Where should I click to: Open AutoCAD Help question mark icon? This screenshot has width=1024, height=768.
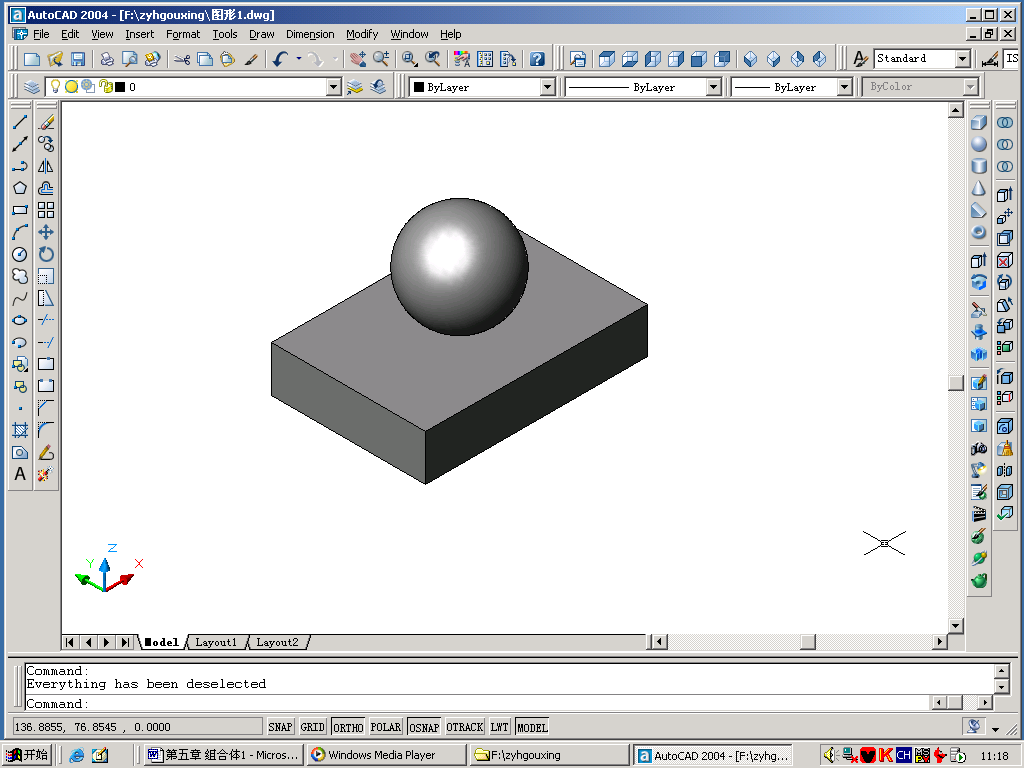click(537, 59)
